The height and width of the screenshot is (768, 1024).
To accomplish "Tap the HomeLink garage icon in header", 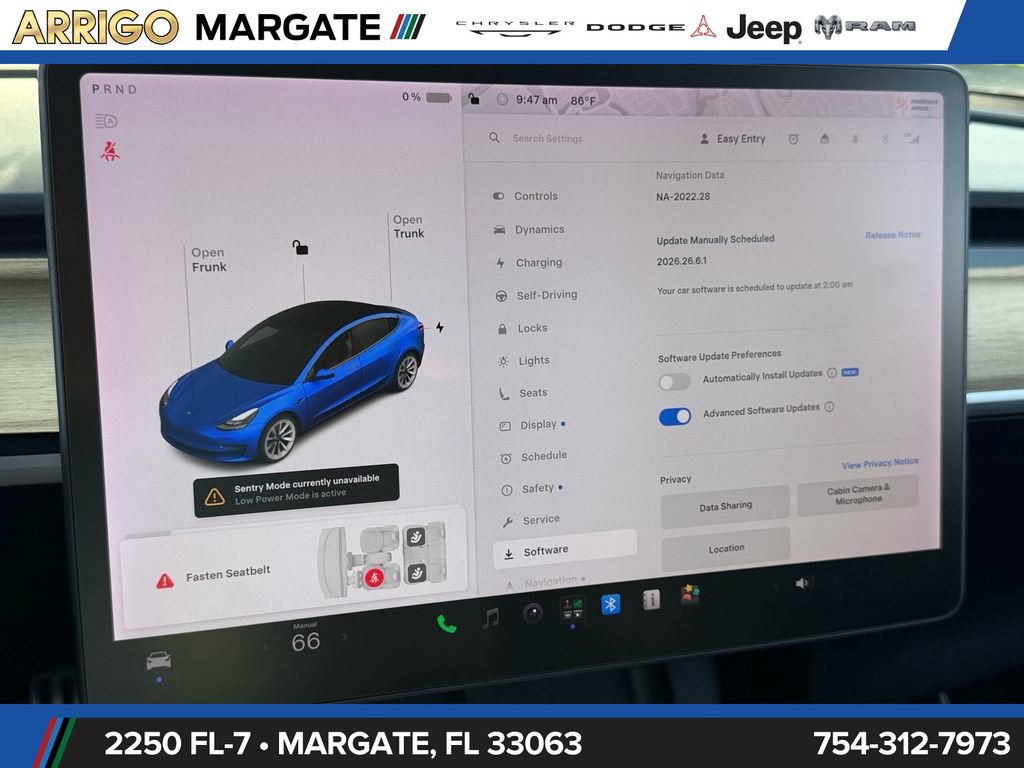I will tap(824, 138).
